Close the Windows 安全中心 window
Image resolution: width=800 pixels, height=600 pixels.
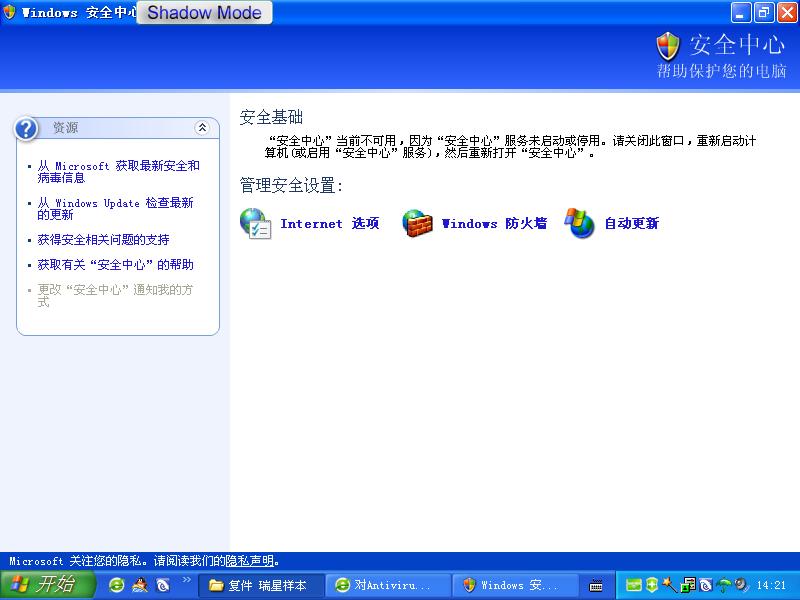point(787,13)
